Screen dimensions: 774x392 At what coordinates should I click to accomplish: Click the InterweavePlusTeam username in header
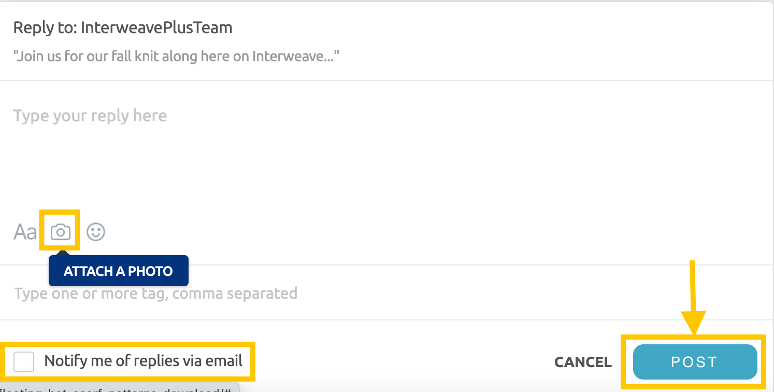[x=156, y=28]
